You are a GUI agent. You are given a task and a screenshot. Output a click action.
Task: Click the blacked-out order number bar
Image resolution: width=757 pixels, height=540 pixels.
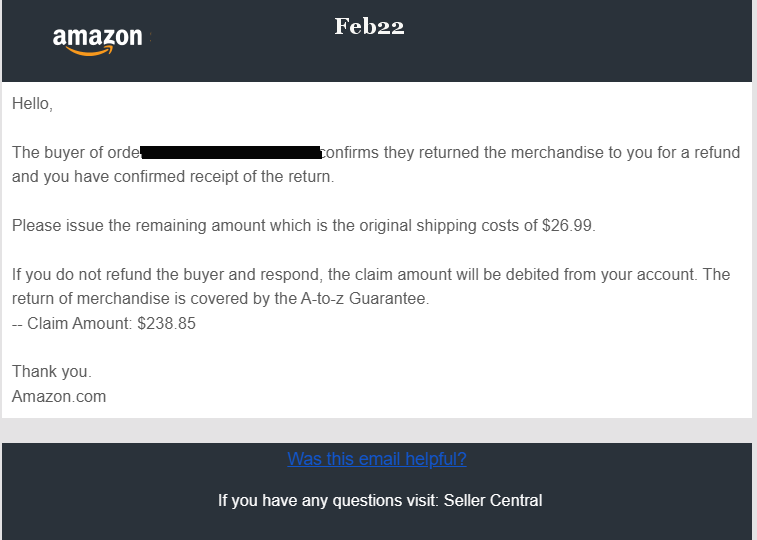pos(231,152)
